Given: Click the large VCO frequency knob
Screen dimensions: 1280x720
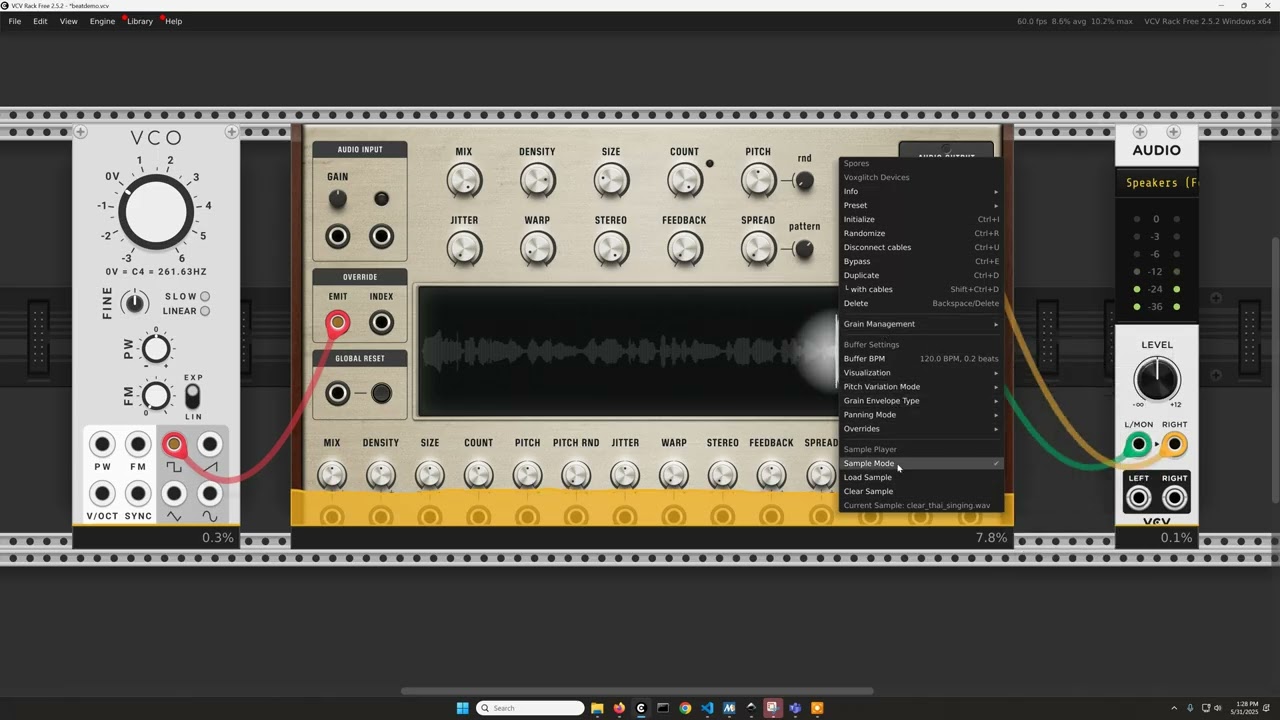Looking at the screenshot, I should click(155, 211).
